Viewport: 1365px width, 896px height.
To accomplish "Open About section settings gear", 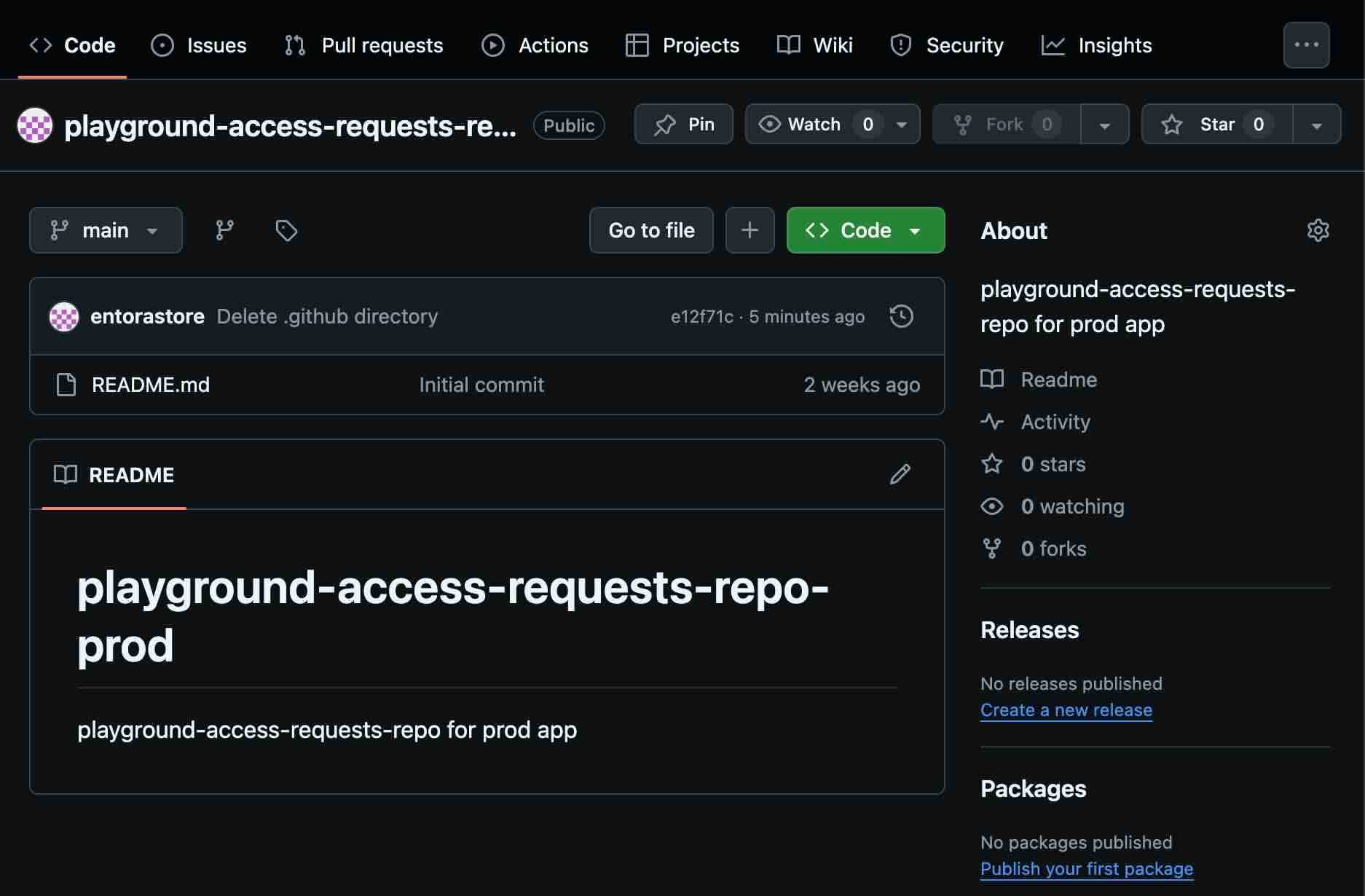I will (x=1318, y=230).
